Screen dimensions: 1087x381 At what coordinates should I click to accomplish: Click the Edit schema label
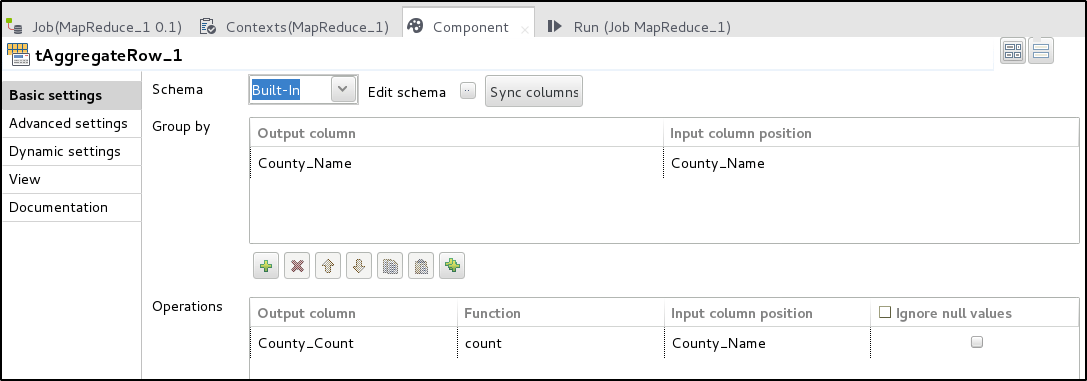click(x=407, y=92)
